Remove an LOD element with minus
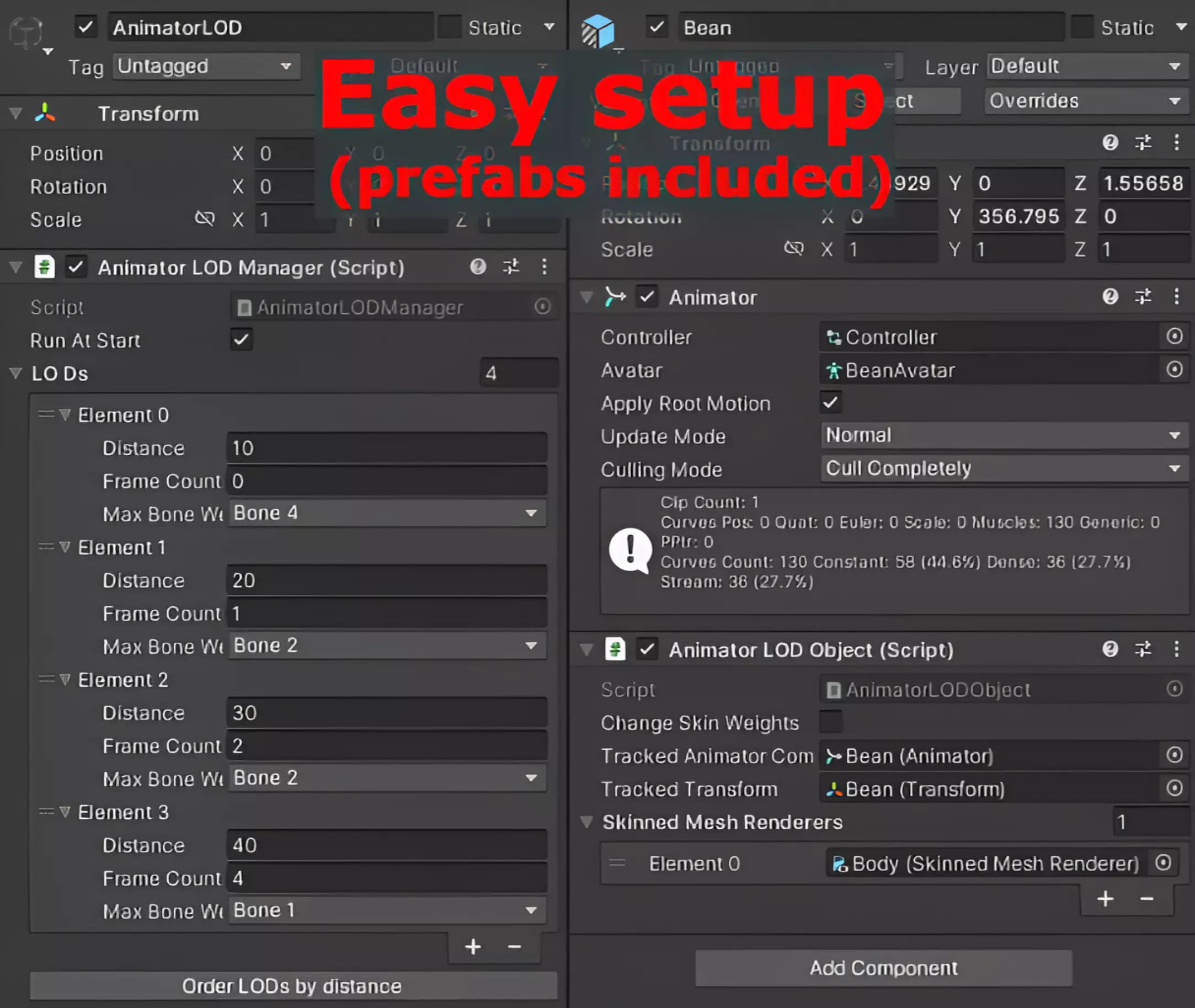Viewport: 1195px width, 1008px height. (x=514, y=947)
